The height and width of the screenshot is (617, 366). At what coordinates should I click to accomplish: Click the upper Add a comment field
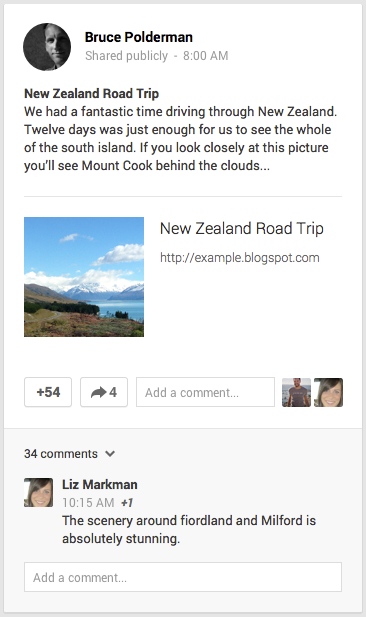pyautogui.click(x=205, y=392)
